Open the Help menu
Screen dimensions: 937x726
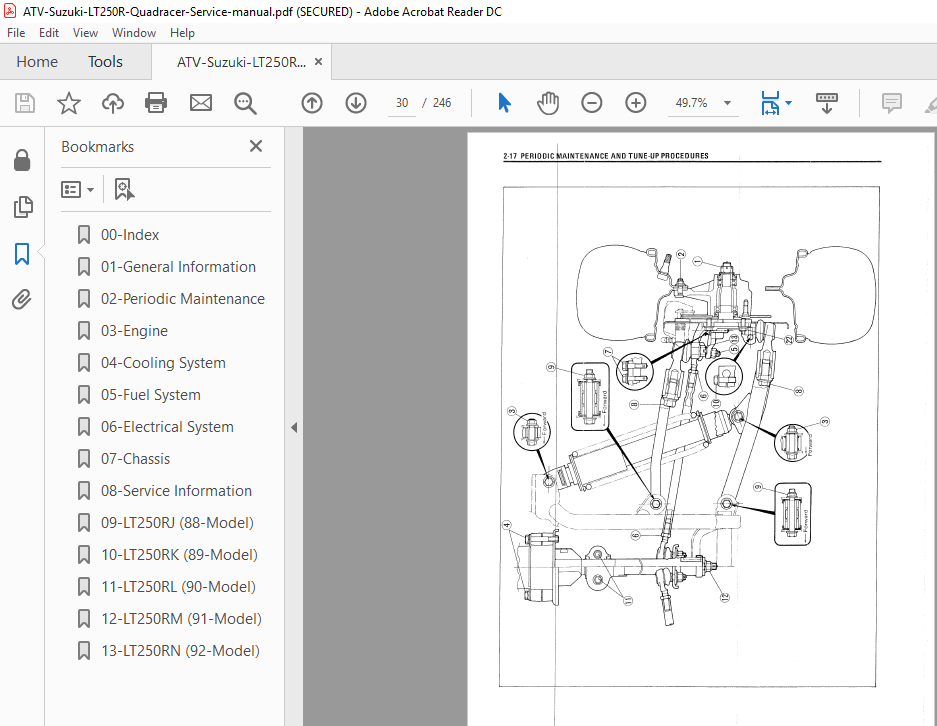[x=182, y=33]
